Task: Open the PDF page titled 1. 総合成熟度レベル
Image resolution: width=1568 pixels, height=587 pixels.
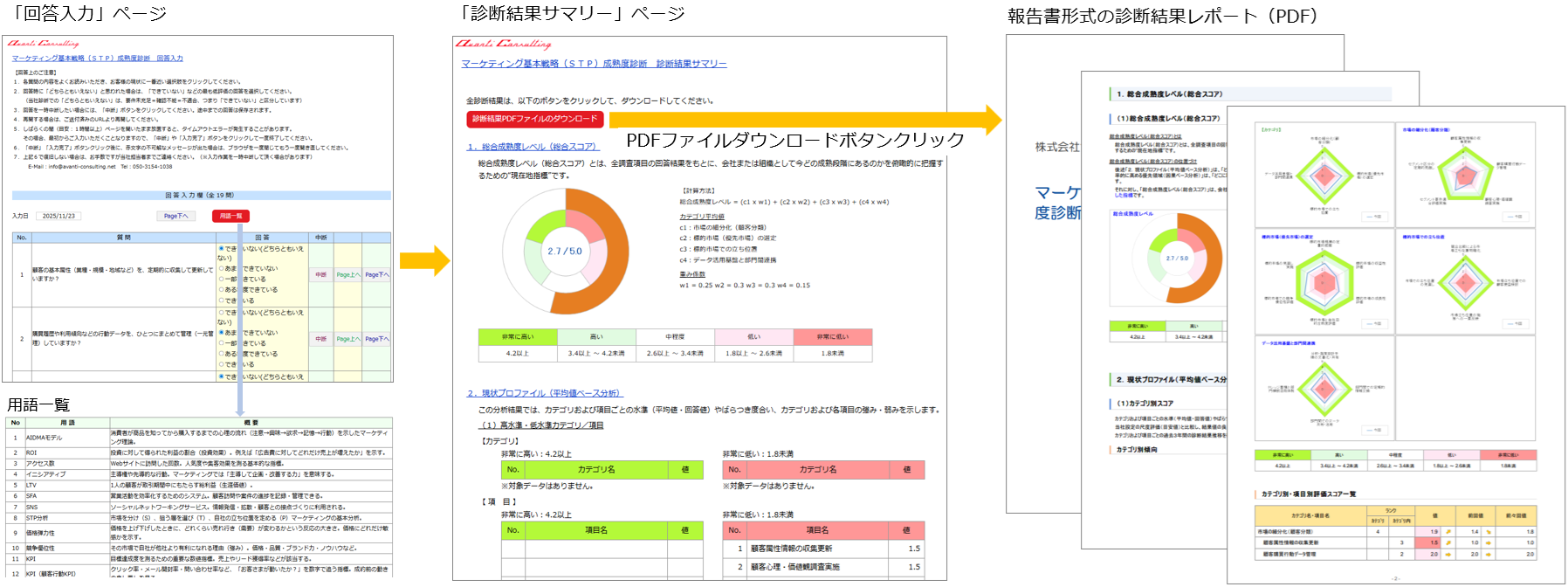Action: pyautogui.click(x=1154, y=310)
